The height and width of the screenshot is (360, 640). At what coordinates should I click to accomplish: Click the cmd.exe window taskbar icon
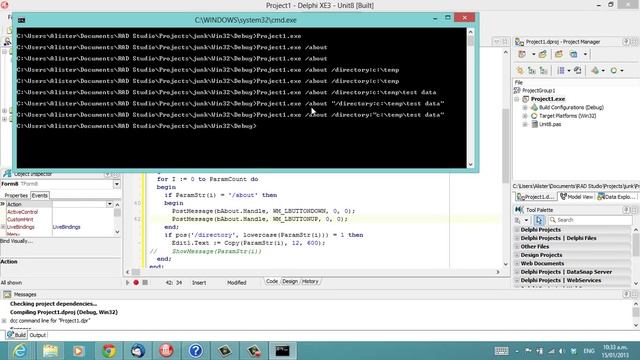click(282, 351)
